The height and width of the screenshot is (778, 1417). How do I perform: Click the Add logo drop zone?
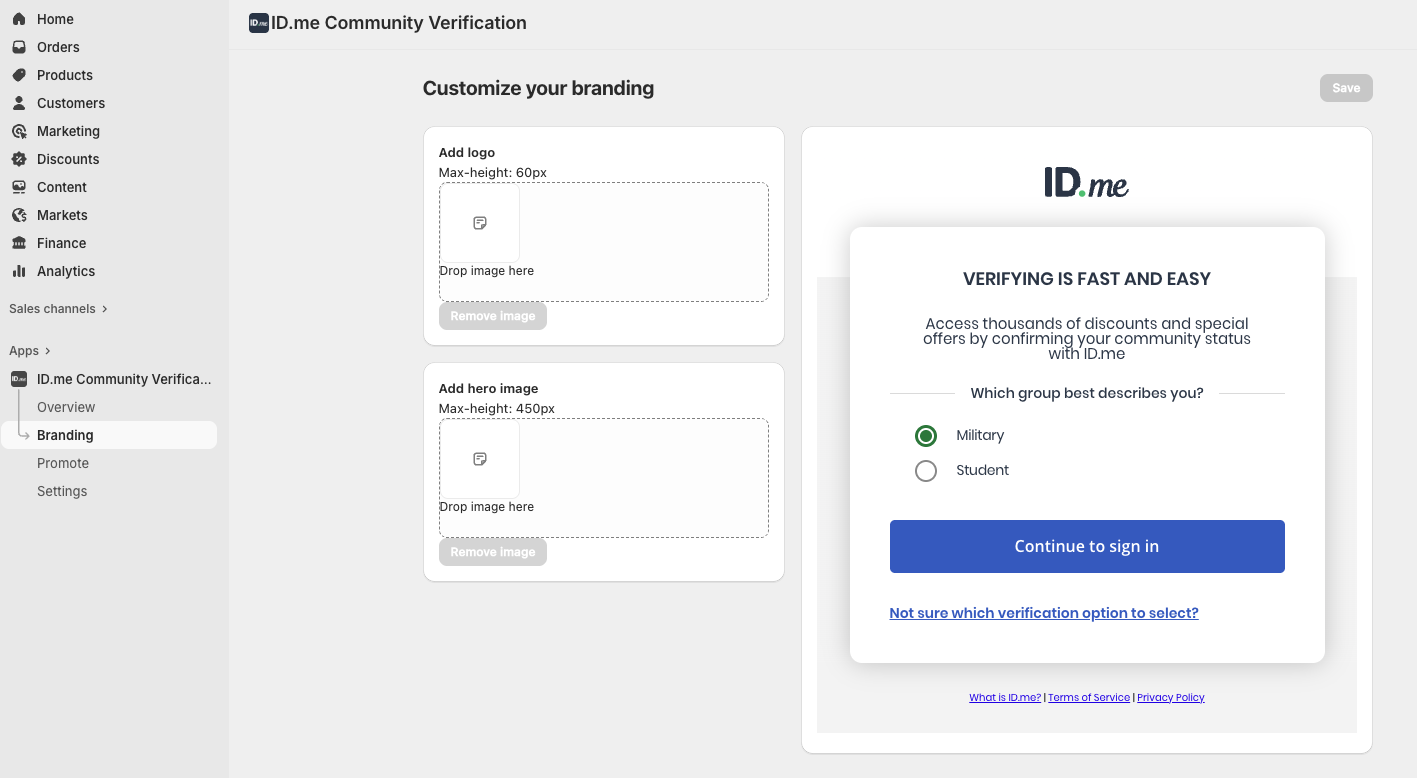click(x=604, y=242)
